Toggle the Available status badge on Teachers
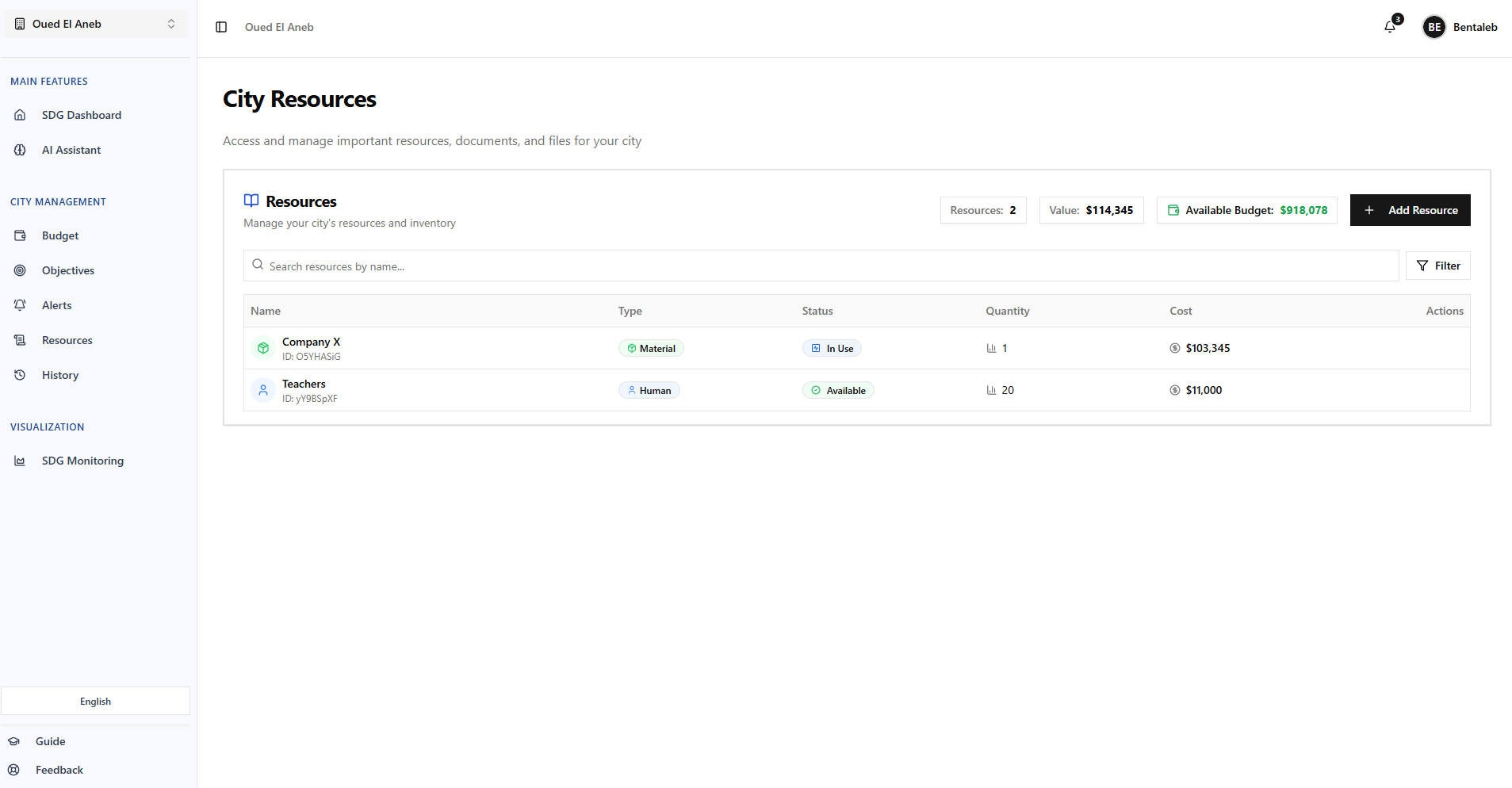 (x=837, y=389)
